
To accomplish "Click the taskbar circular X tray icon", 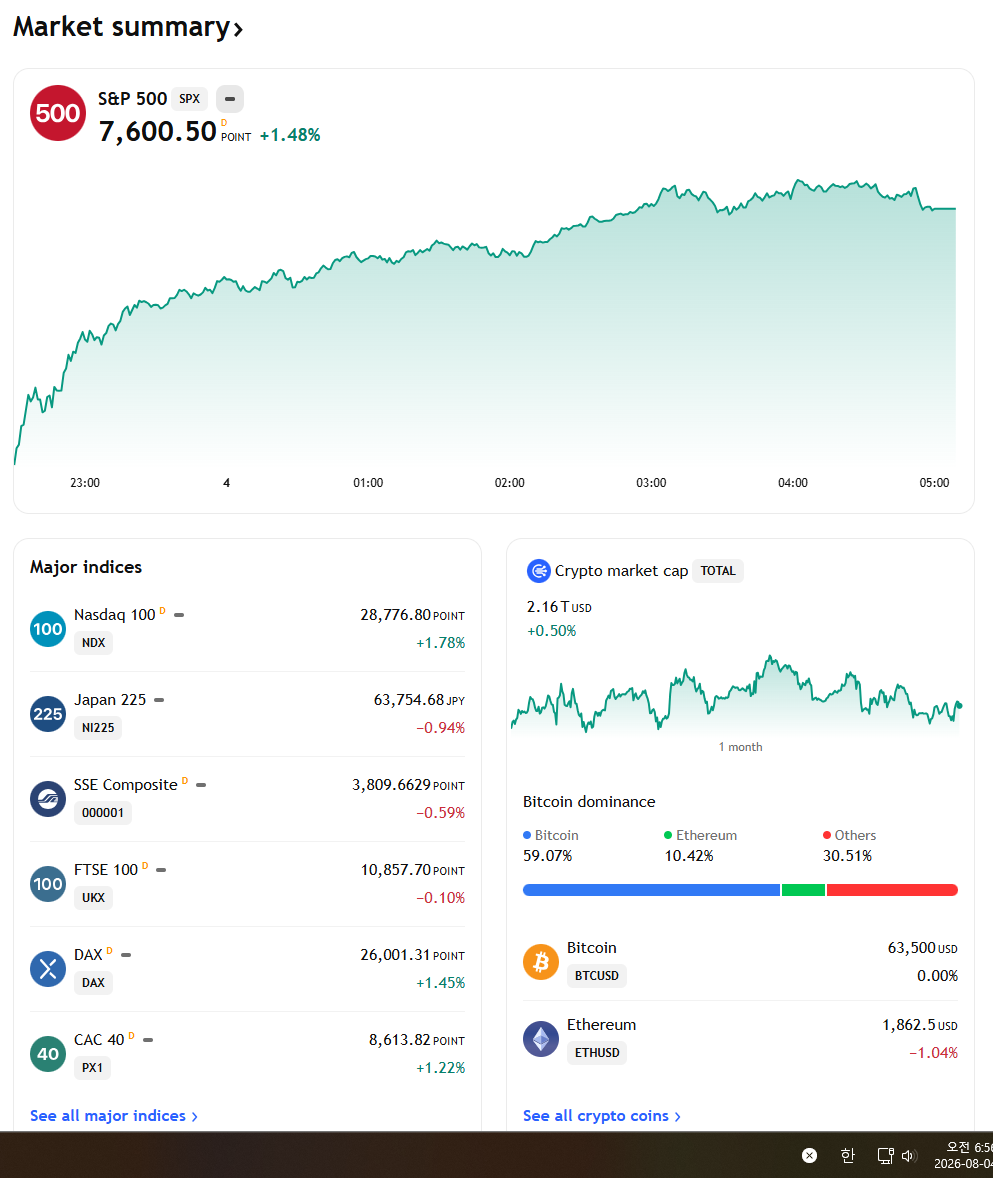I will pyautogui.click(x=809, y=1155).
